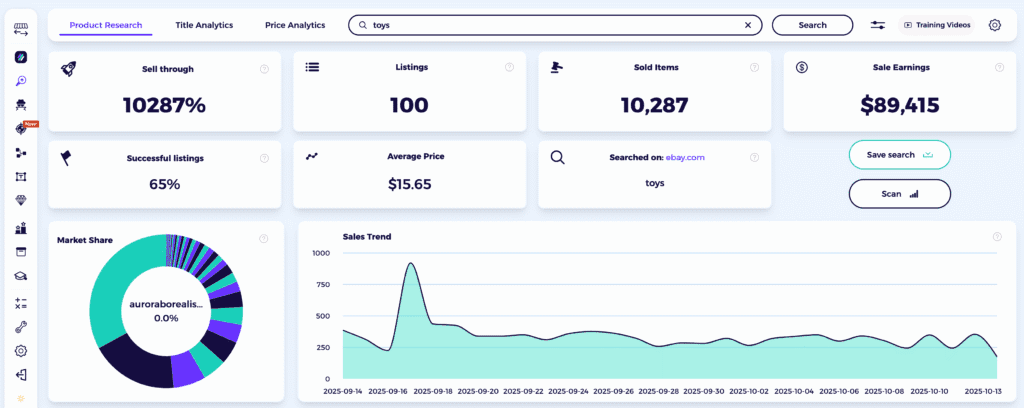Open the Training Videos link
This screenshot has width=1024, height=408.
[937, 25]
